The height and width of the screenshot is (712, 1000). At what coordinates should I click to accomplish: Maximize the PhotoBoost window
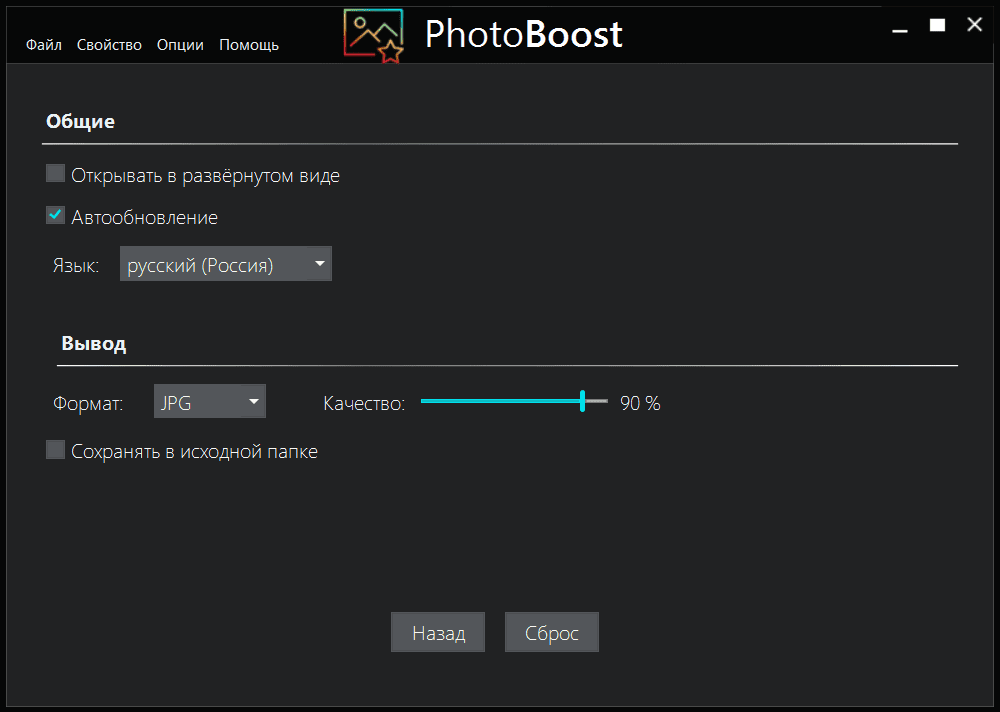[x=938, y=25]
